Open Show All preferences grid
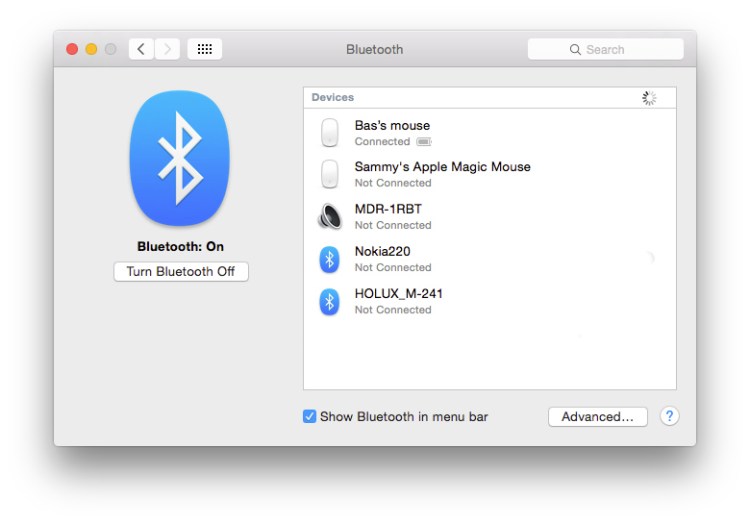750x523 pixels. 205,49
